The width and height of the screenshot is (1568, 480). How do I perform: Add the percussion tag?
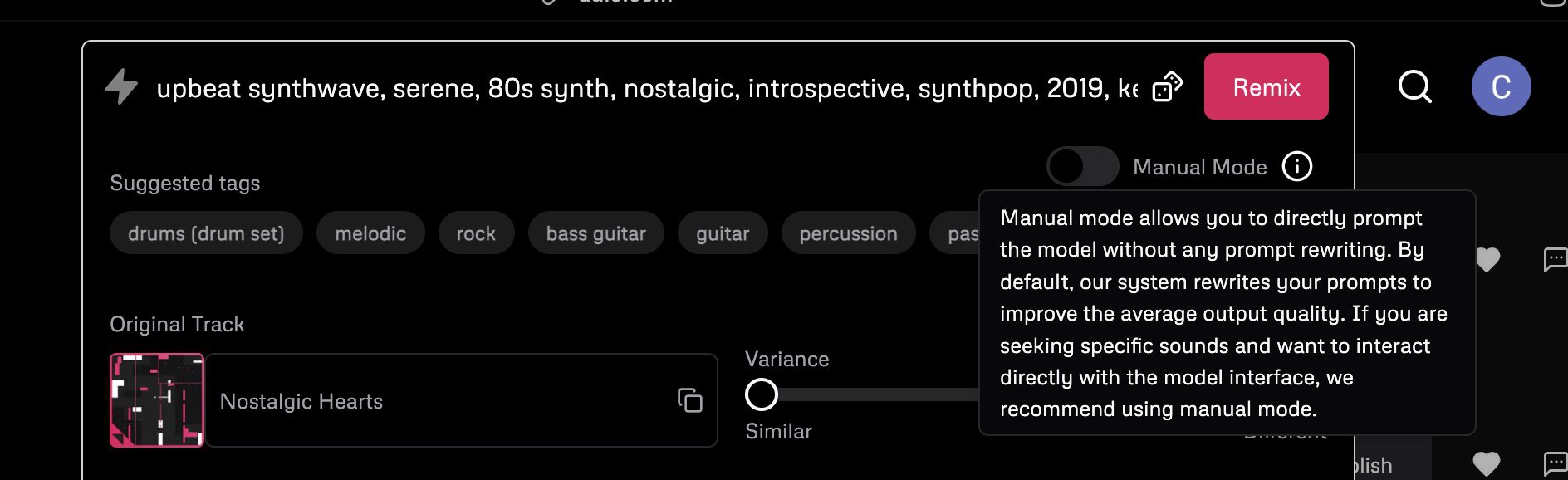click(x=848, y=233)
